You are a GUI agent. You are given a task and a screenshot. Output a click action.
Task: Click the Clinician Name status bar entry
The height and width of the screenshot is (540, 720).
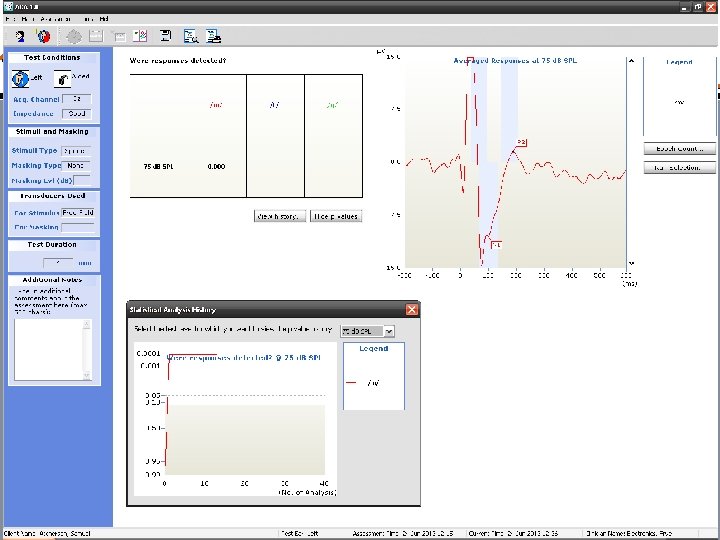[x=629, y=534]
